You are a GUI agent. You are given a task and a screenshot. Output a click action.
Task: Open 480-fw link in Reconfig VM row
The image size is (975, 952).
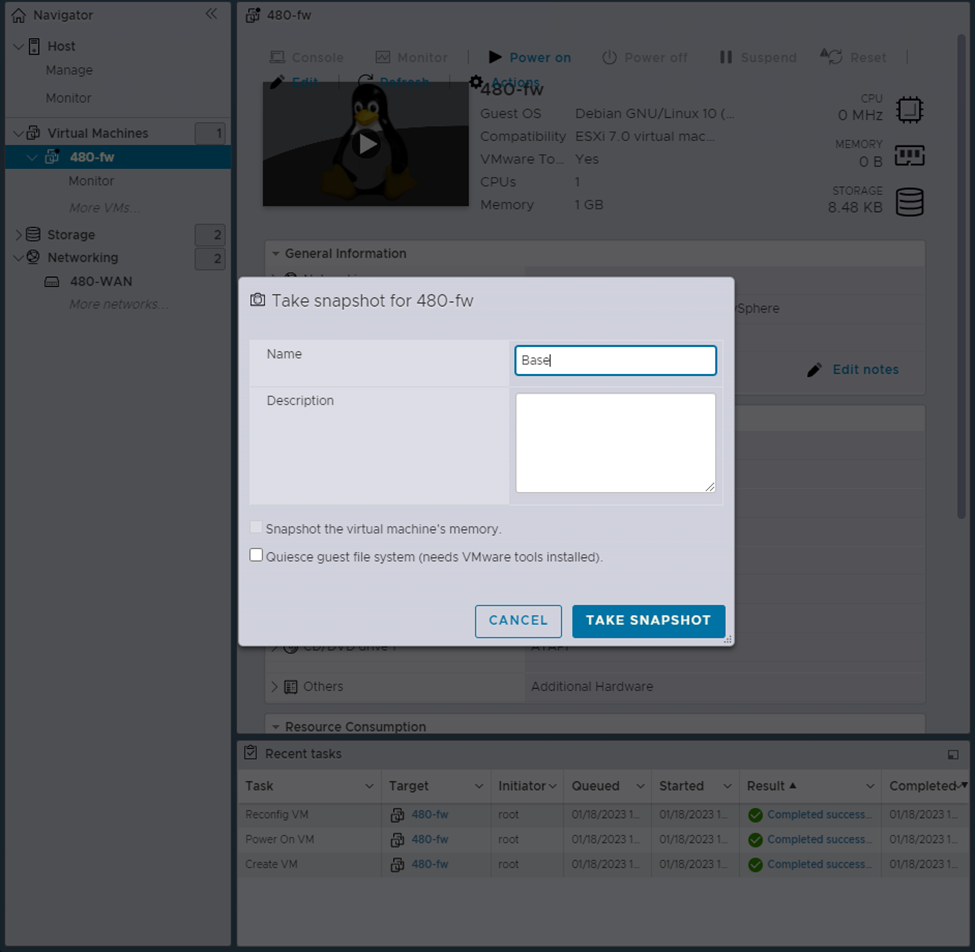point(430,815)
